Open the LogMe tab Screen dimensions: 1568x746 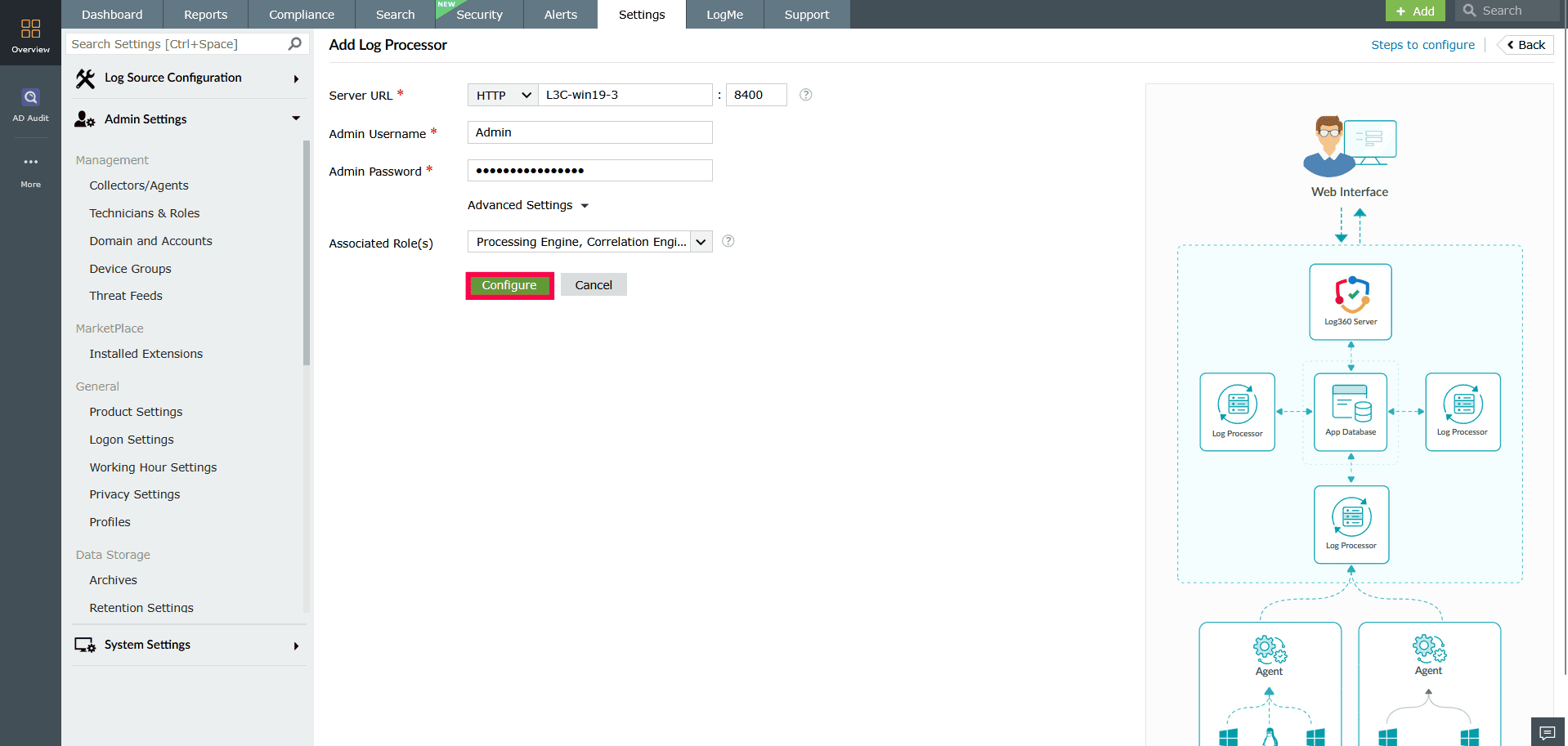[x=725, y=15]
